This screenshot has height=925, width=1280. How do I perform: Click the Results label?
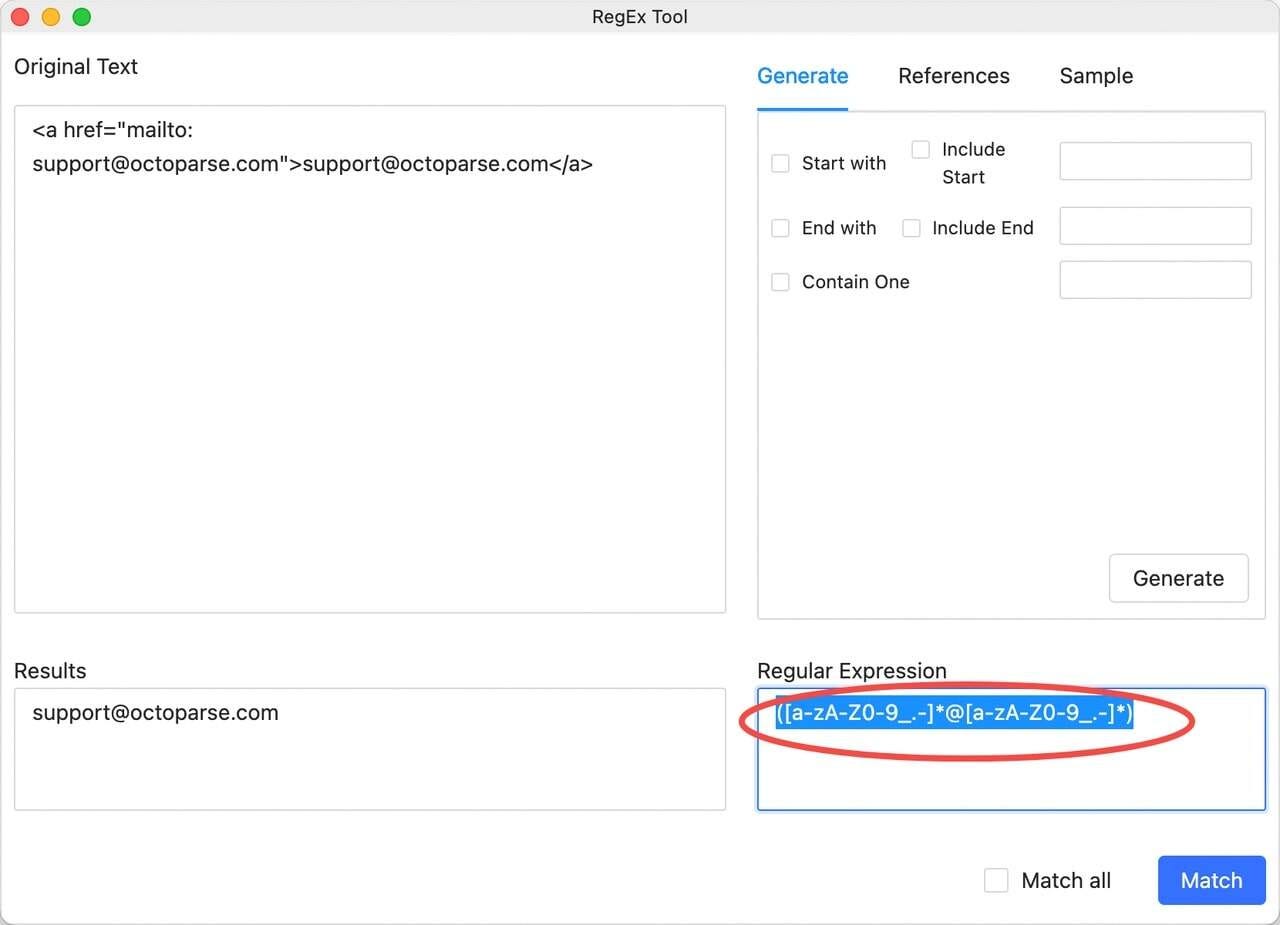50,671
